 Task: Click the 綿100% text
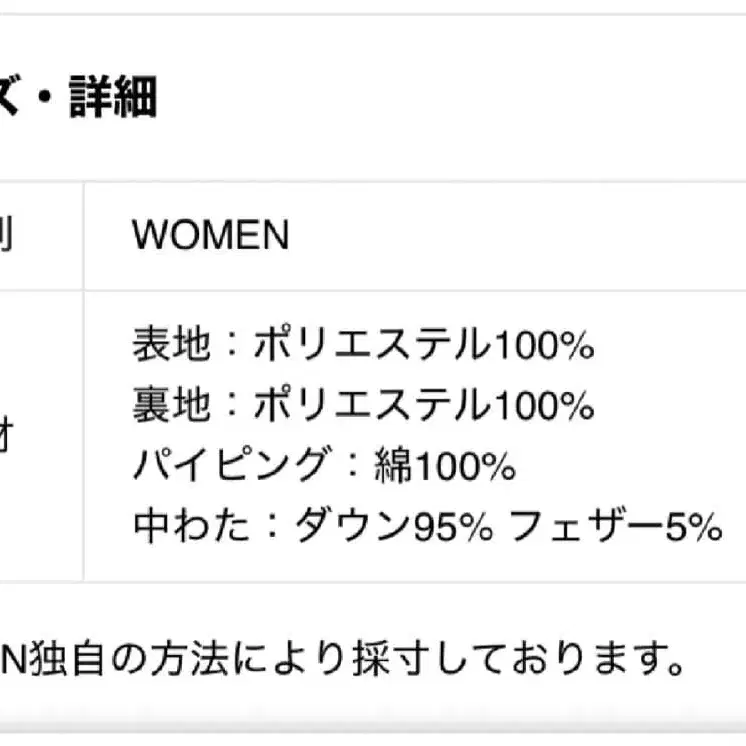coord(443,465)
